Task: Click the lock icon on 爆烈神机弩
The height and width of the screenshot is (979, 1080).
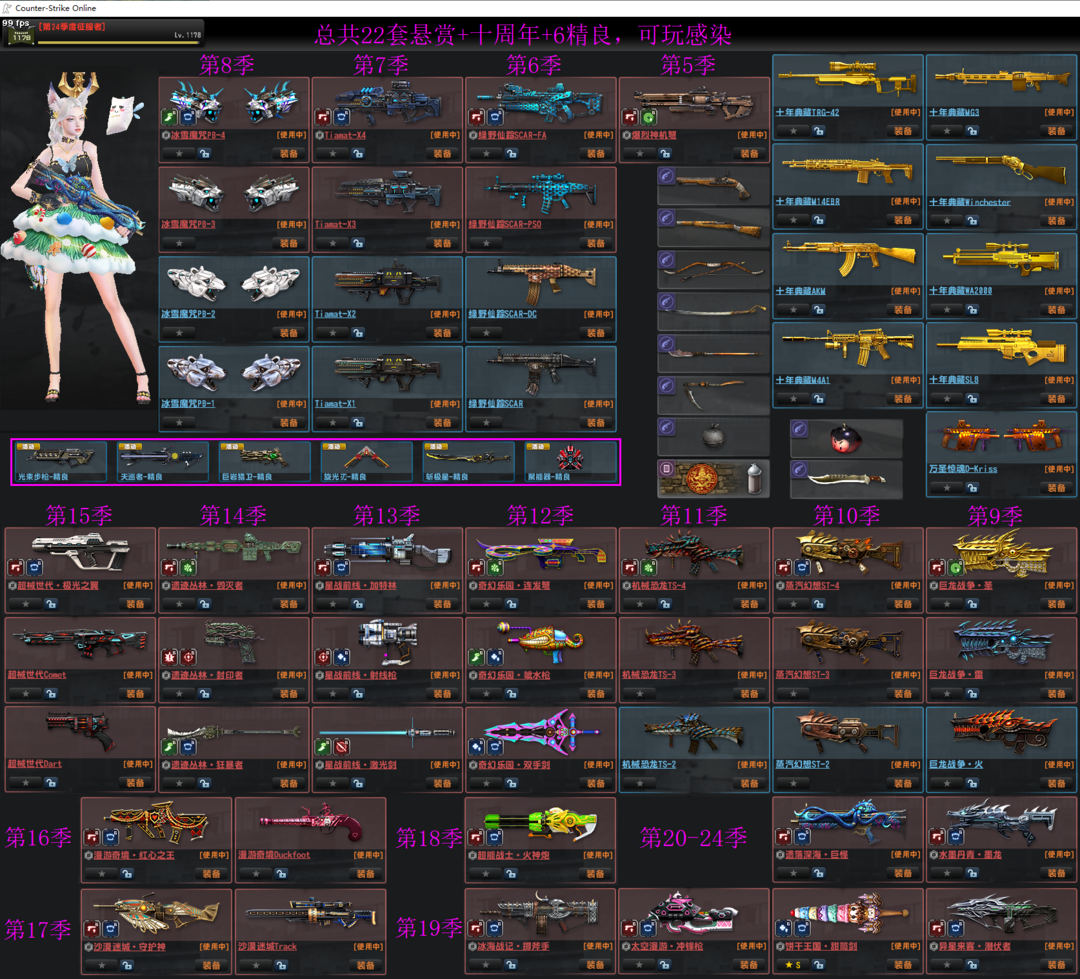Action: (x=665, y=154)
